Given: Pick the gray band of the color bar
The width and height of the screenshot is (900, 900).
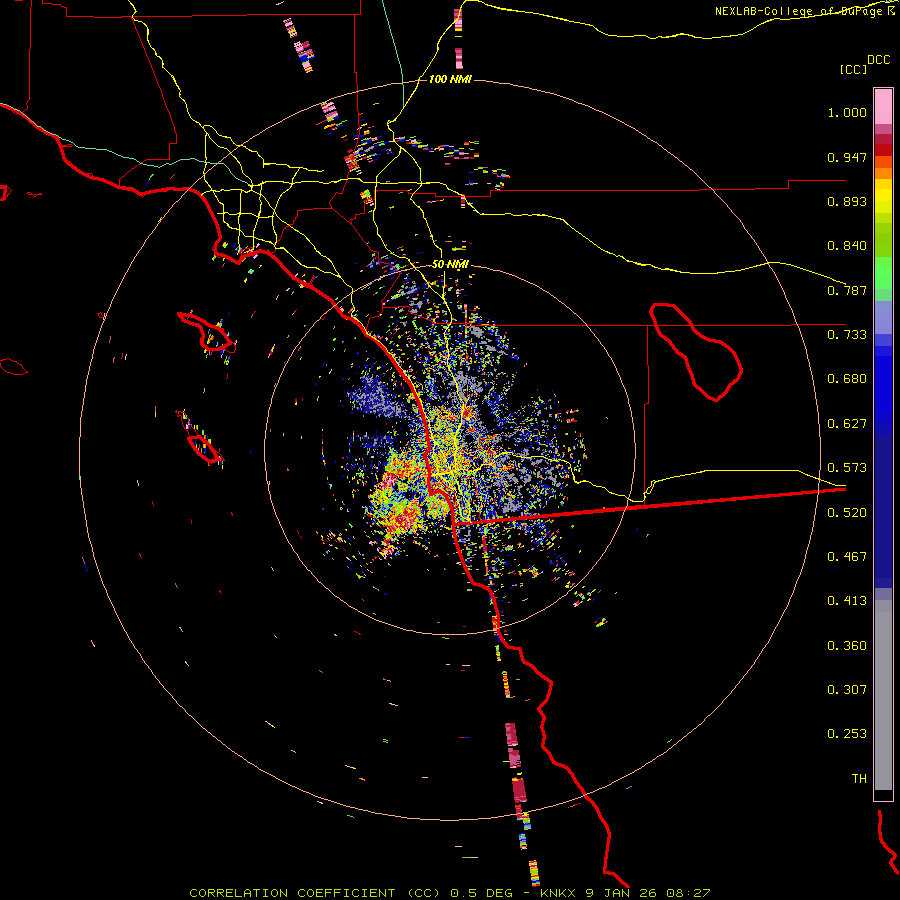Looking at the screenshot, I should (x=883, y=695).
